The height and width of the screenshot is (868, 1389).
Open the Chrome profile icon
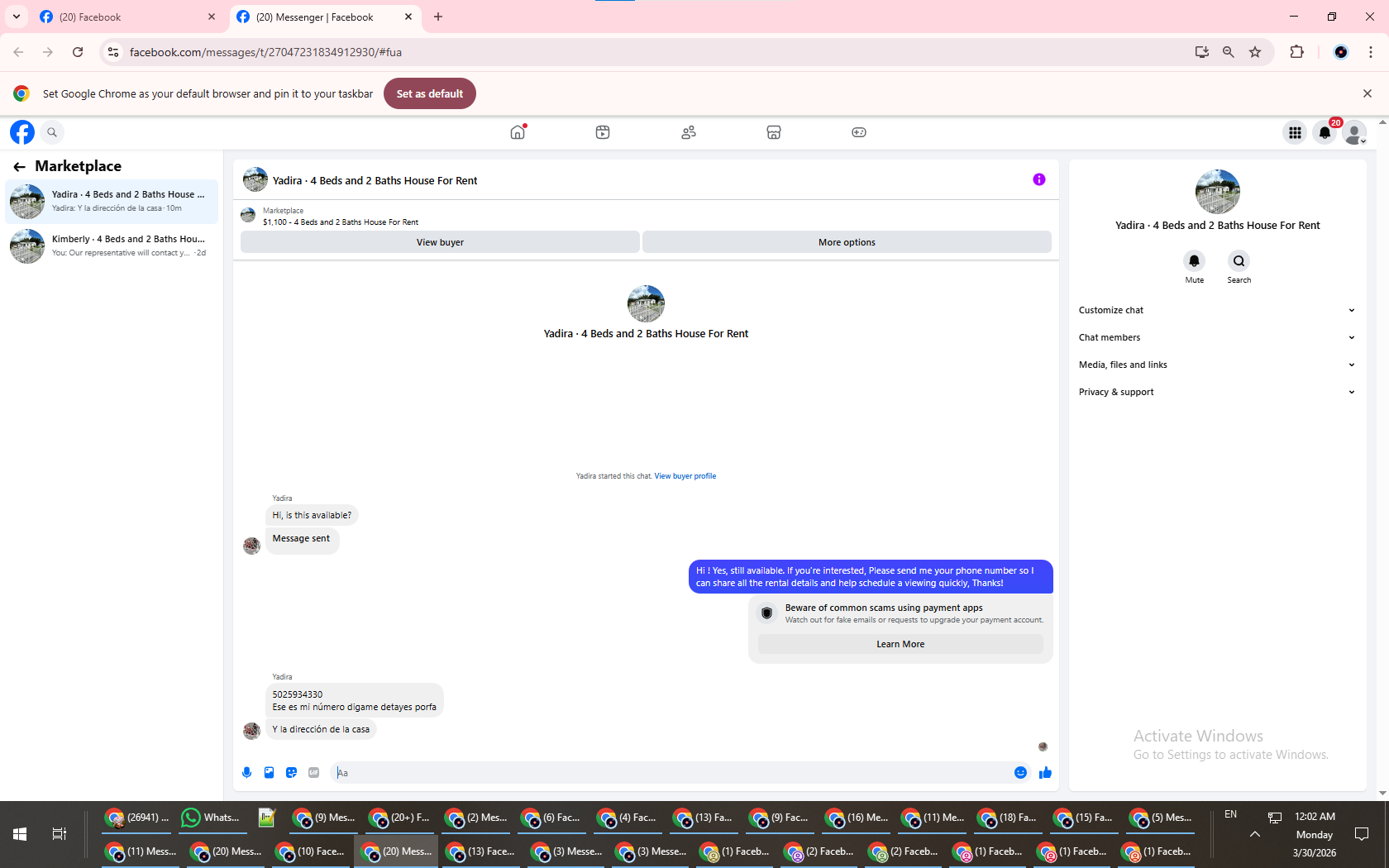[x=1341, y=52]
